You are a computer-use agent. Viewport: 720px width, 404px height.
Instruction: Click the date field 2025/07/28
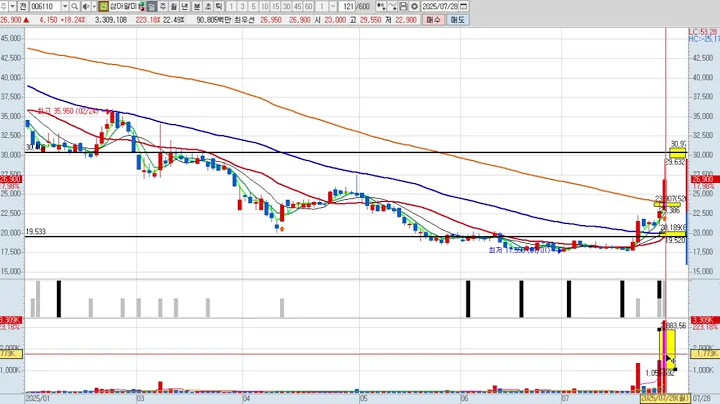tap(440, 6)
